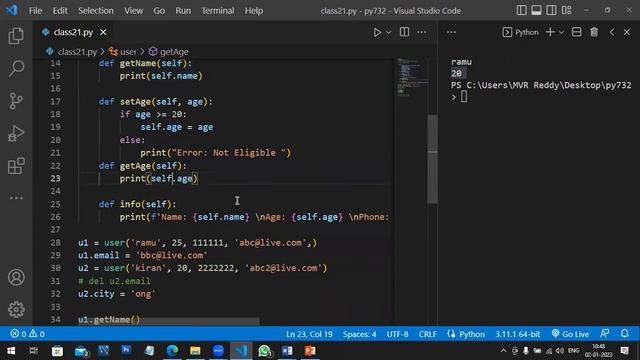Open editor More Actions ellipsis

[422, 32]
